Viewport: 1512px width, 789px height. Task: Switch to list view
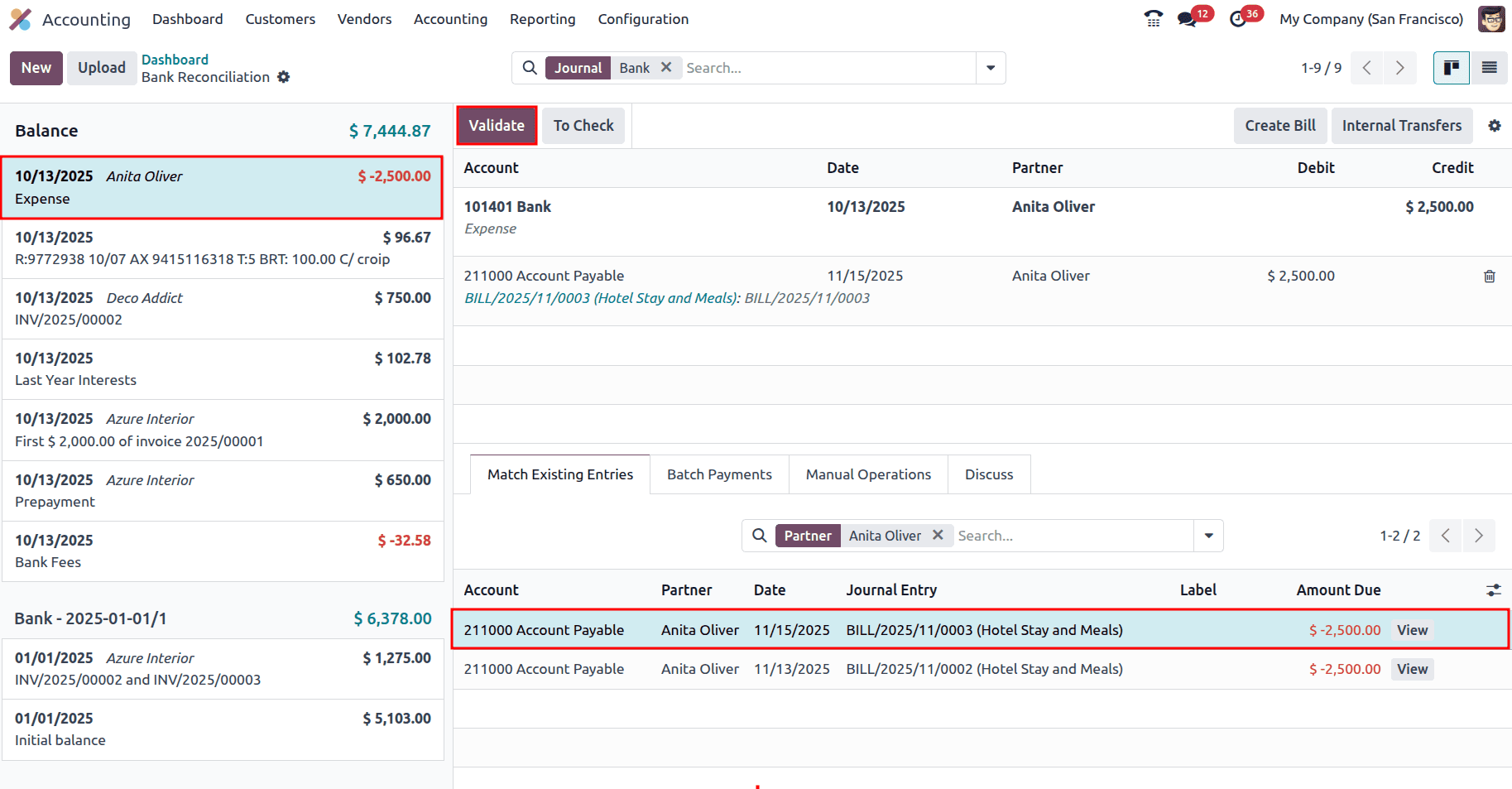point(1490,68)
